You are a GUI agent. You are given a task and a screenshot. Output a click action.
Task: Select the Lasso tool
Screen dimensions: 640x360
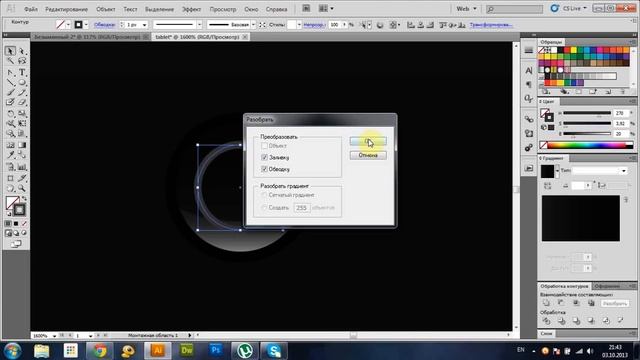click(22, 61)
